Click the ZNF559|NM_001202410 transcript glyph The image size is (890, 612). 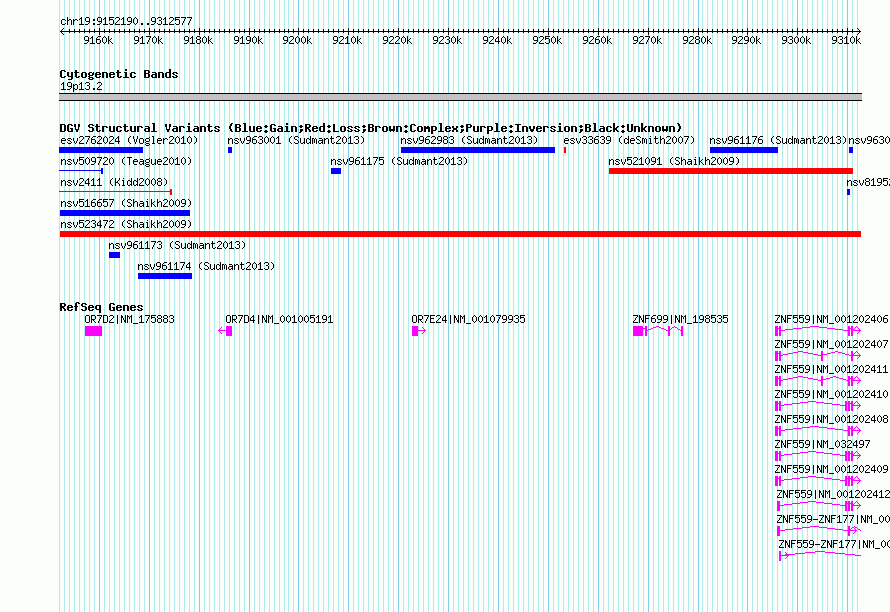pos(818,406)
